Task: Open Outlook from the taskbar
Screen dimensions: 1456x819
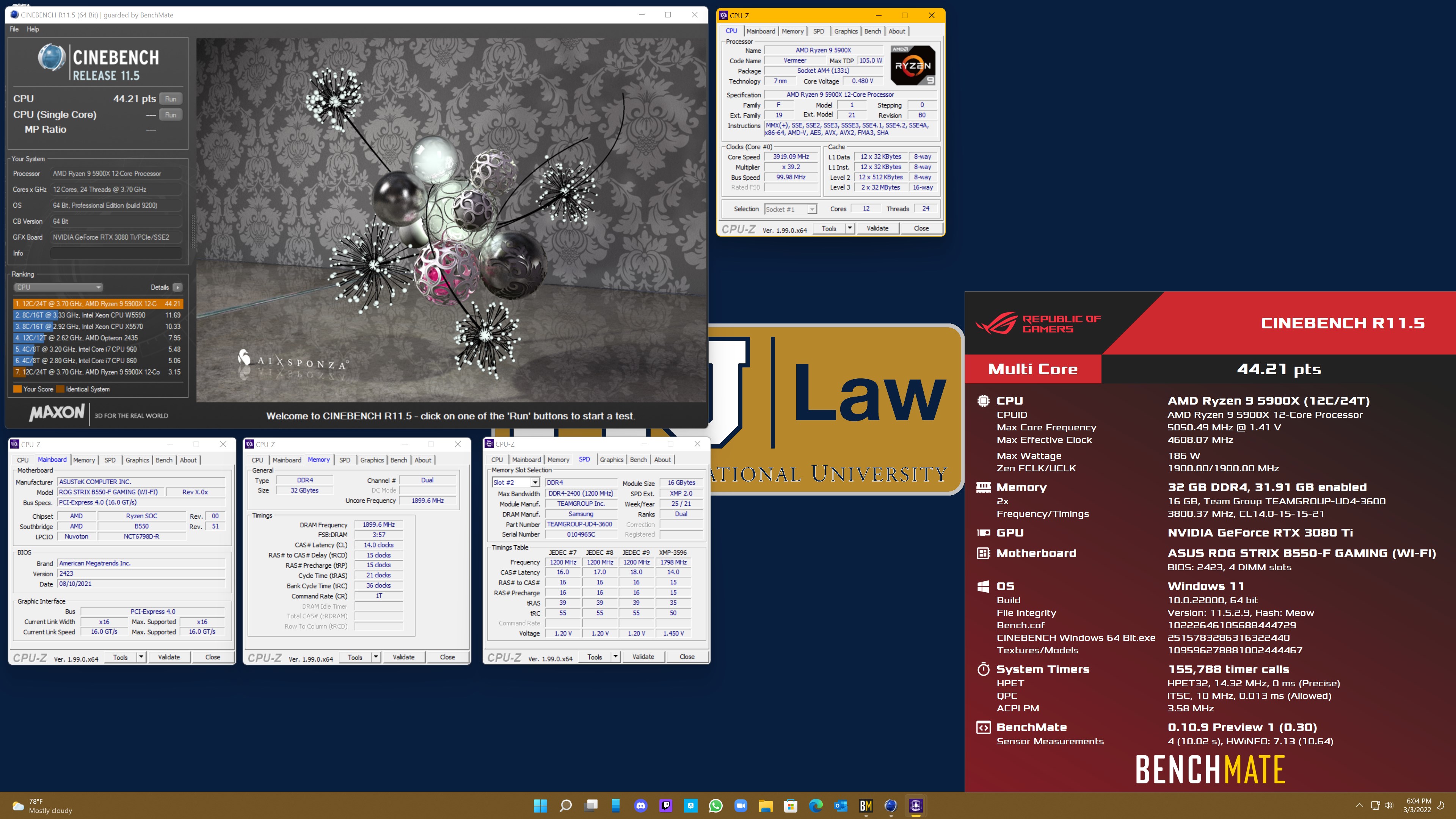Action: click(841, 805)
